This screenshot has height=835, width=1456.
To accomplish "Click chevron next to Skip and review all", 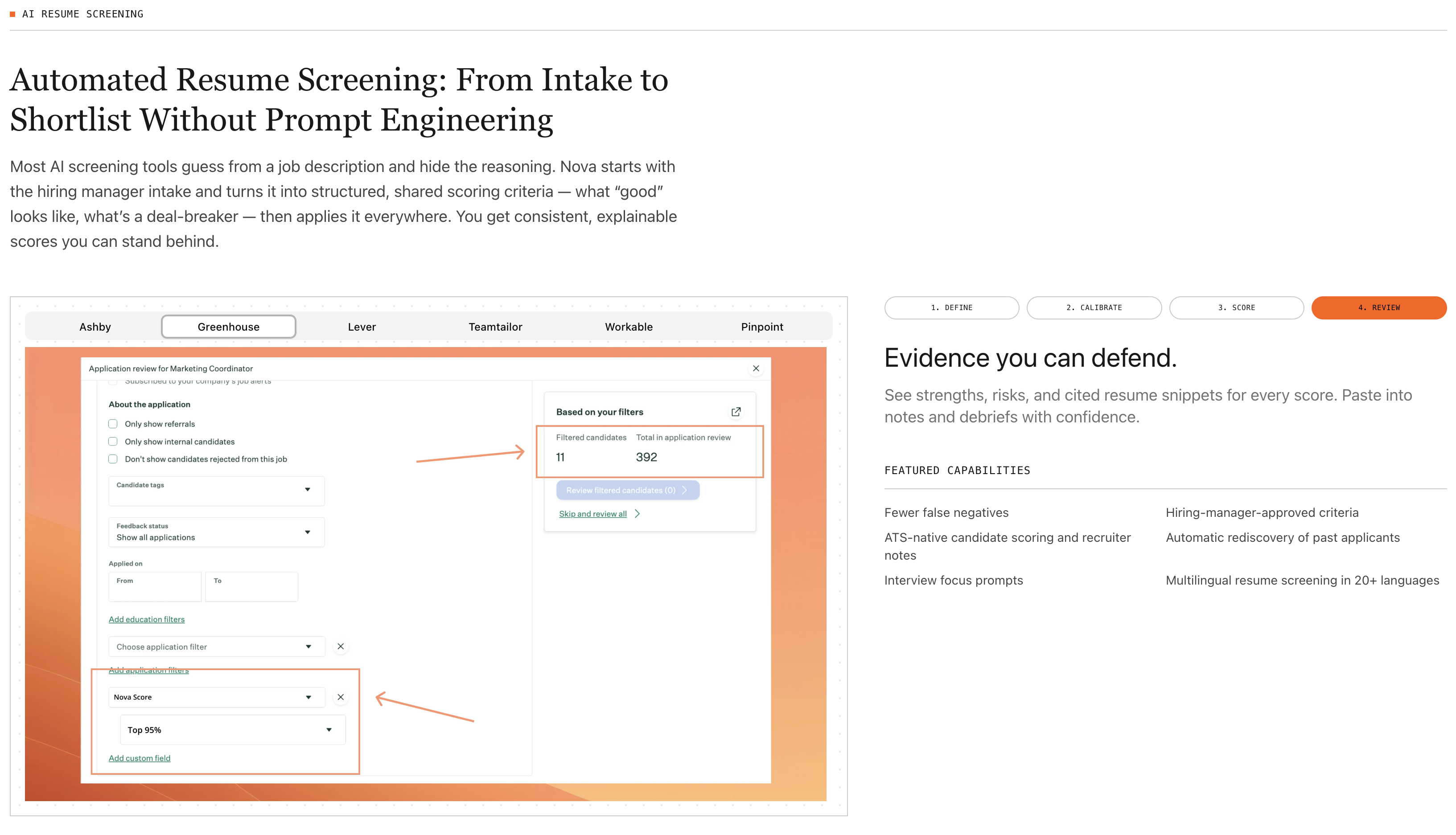I will click(638, 514).
